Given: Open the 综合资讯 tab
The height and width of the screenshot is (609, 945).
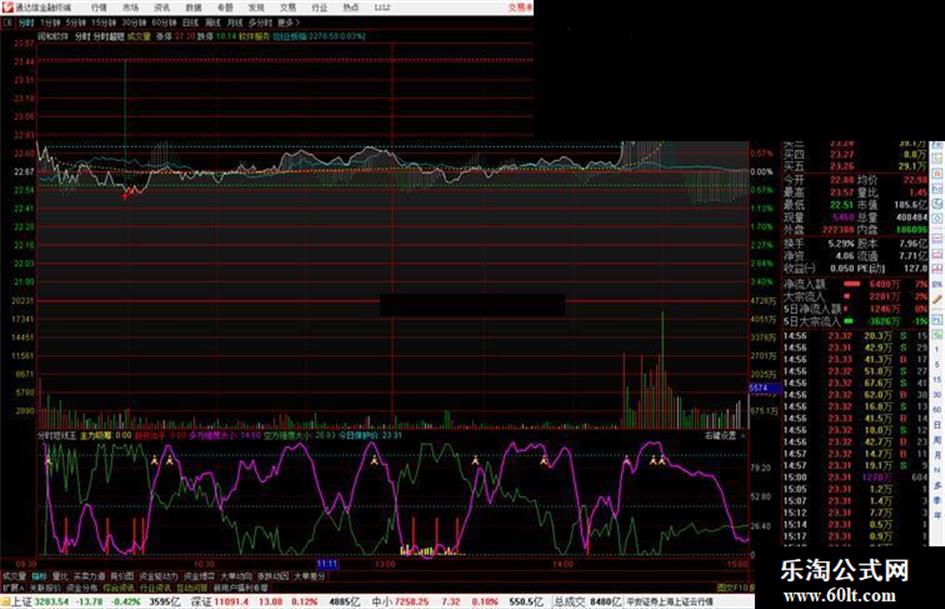Looking at the screenshot, I should tap(119, 587).
